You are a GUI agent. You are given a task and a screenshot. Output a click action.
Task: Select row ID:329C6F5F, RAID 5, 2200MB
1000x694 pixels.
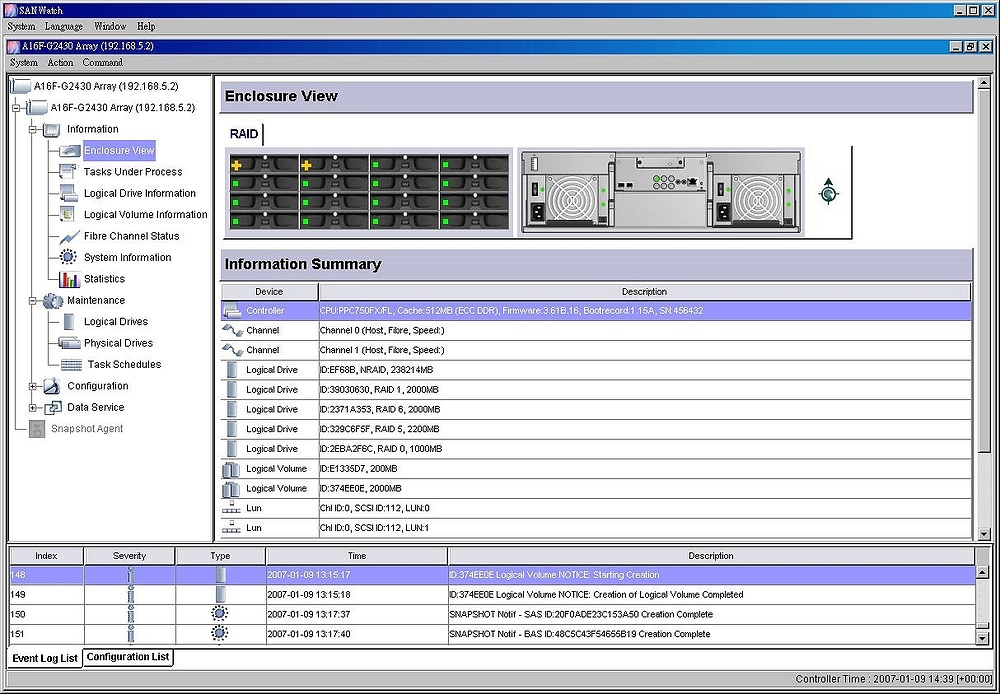click(x=596, y=429)
